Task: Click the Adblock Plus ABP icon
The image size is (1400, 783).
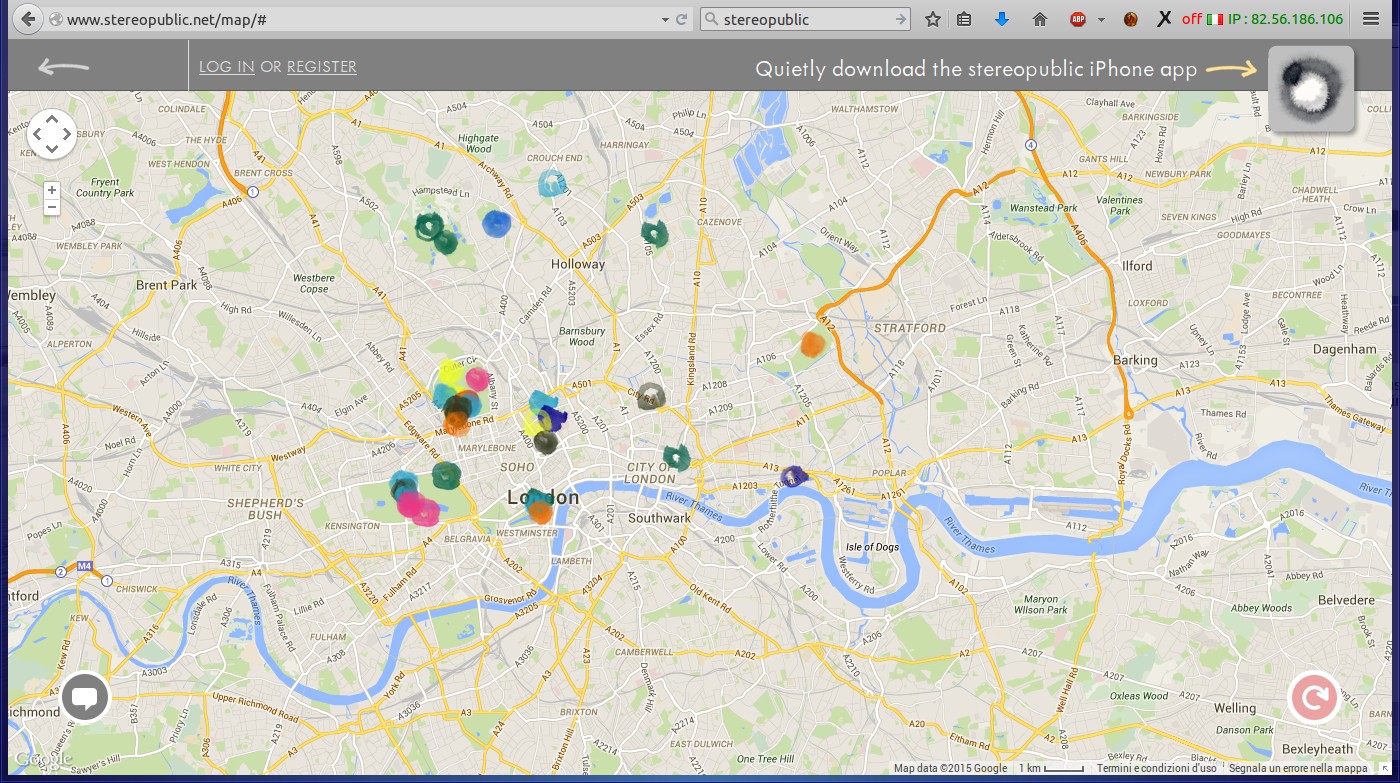Action: click(1078, 19)
